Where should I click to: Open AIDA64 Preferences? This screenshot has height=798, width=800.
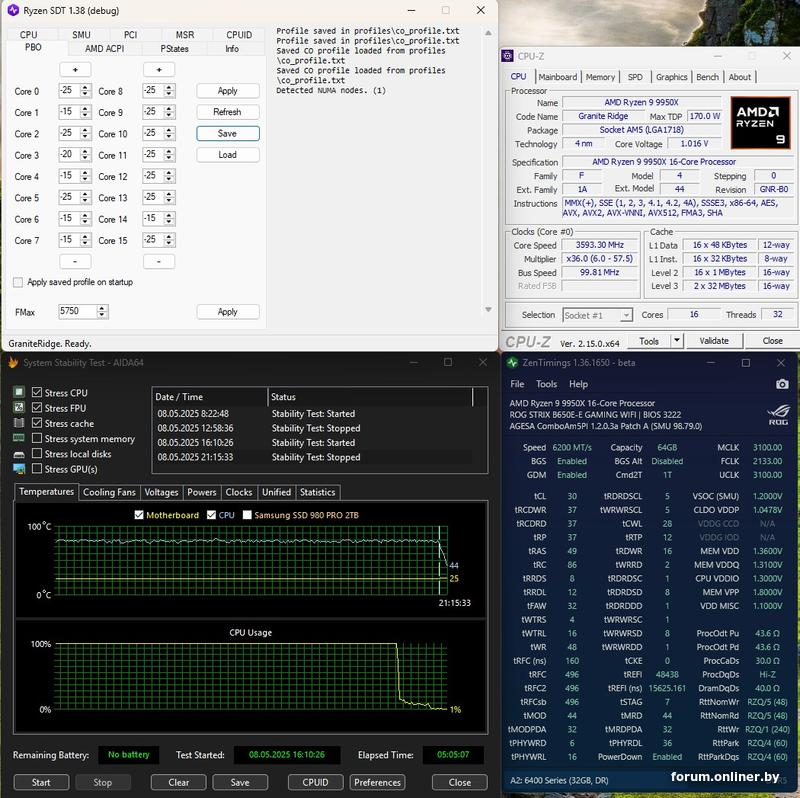click(x=377, y=782)
